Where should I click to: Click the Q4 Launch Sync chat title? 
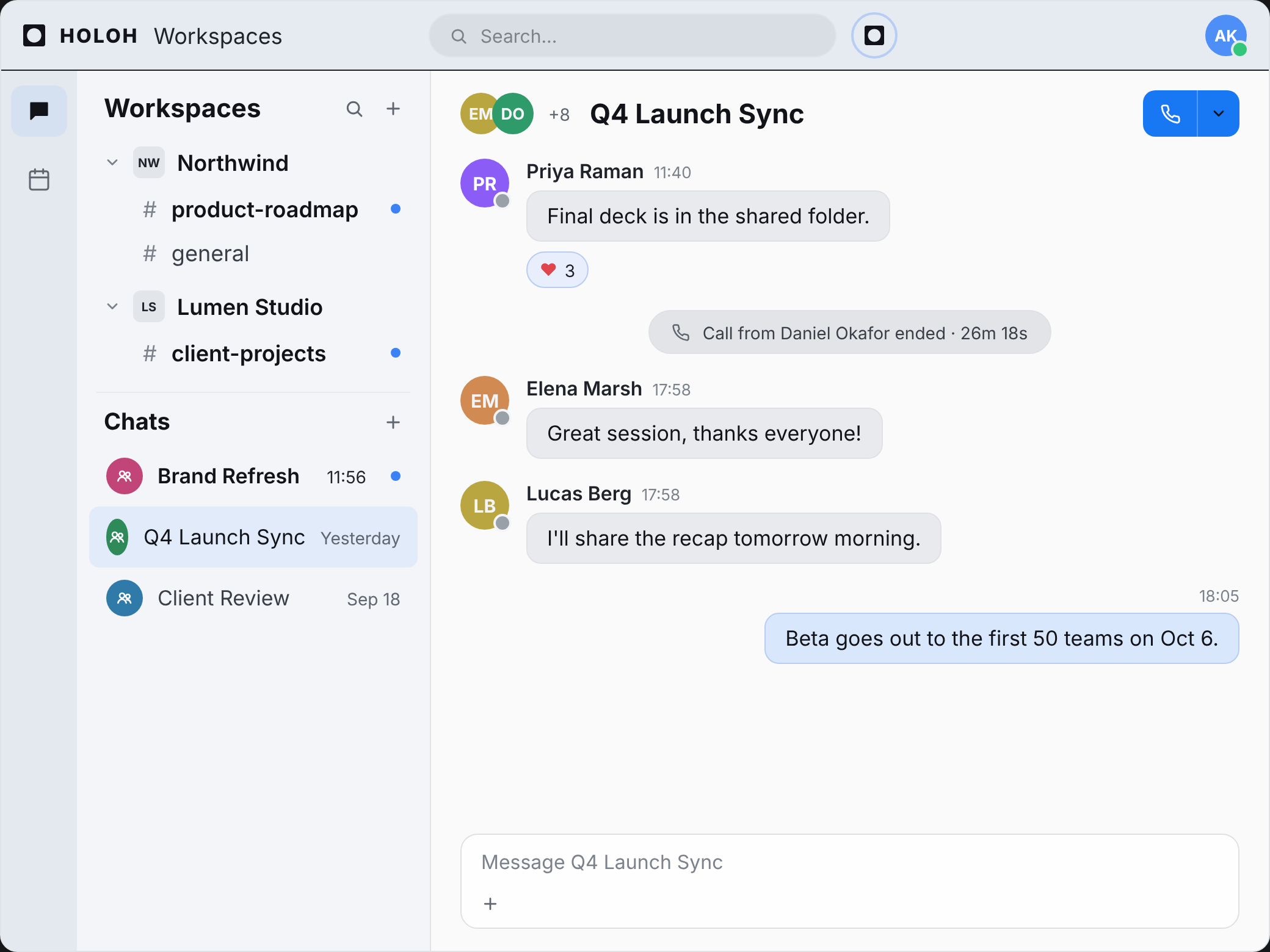point(697,114)
